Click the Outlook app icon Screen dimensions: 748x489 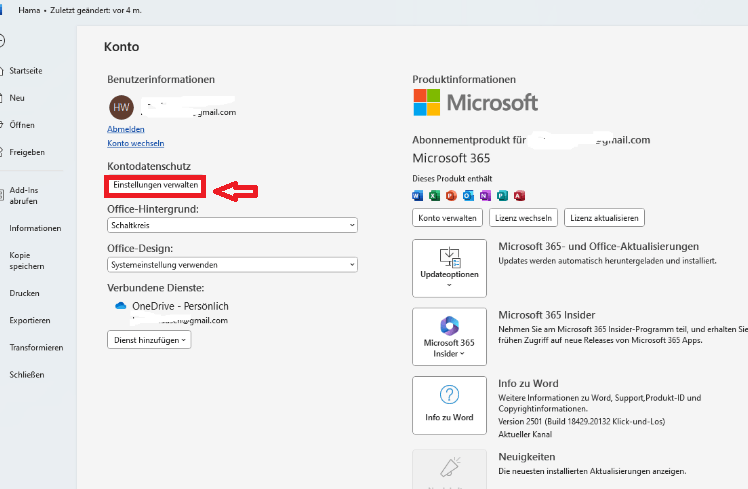pyautogui.click(x=468, y=196)
